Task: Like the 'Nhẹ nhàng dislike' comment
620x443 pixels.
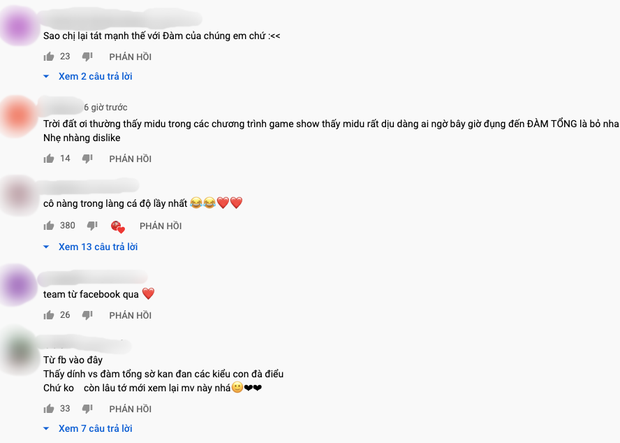Action: pos(49,159)
